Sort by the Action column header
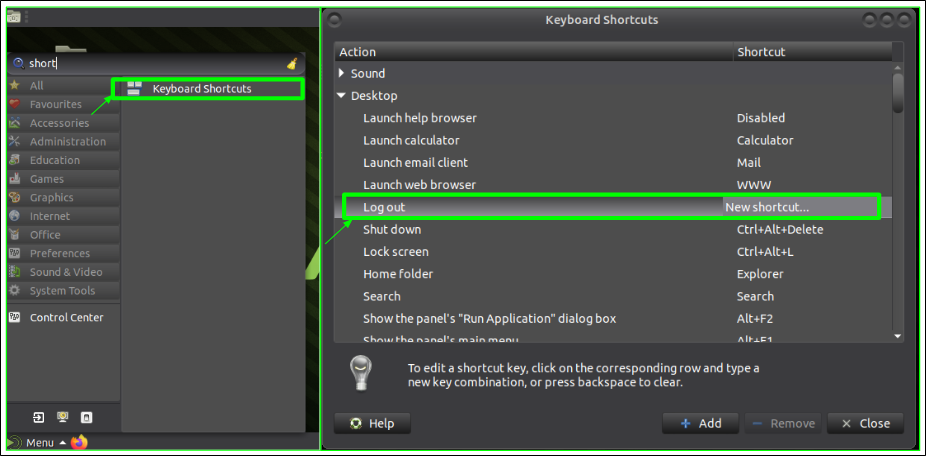This screenshot has height=456, width=926. (x=534, y=52)
